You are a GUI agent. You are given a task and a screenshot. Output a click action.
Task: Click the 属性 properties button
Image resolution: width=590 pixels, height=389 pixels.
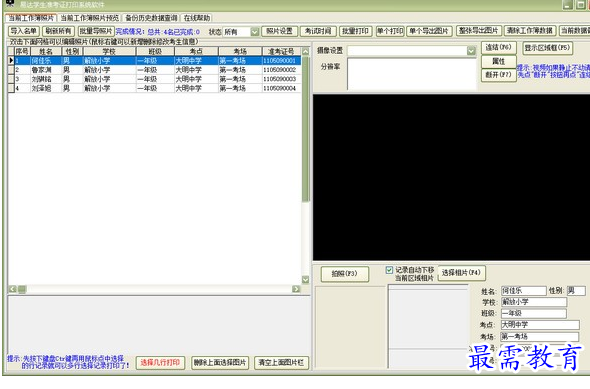pyautogui.click(x=498, y=61)
